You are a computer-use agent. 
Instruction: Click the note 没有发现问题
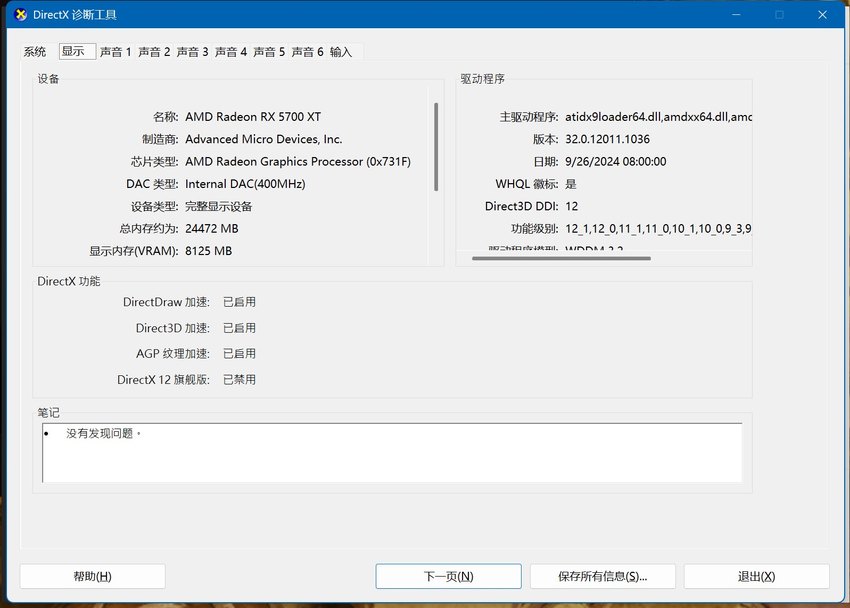pos(104,433)
